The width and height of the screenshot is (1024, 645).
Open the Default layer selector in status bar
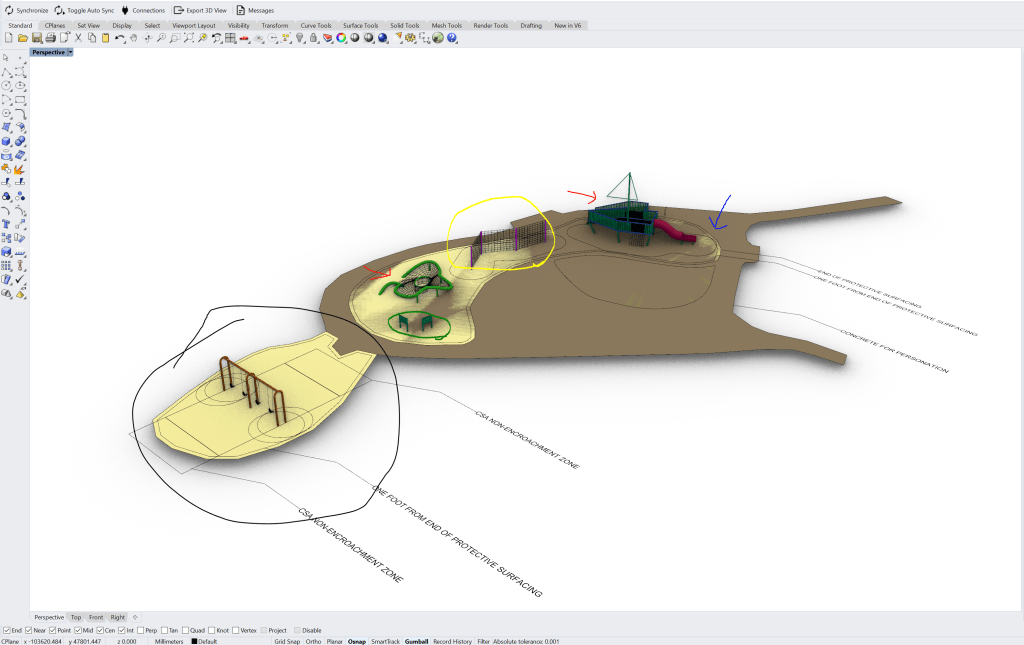point(206,641)
